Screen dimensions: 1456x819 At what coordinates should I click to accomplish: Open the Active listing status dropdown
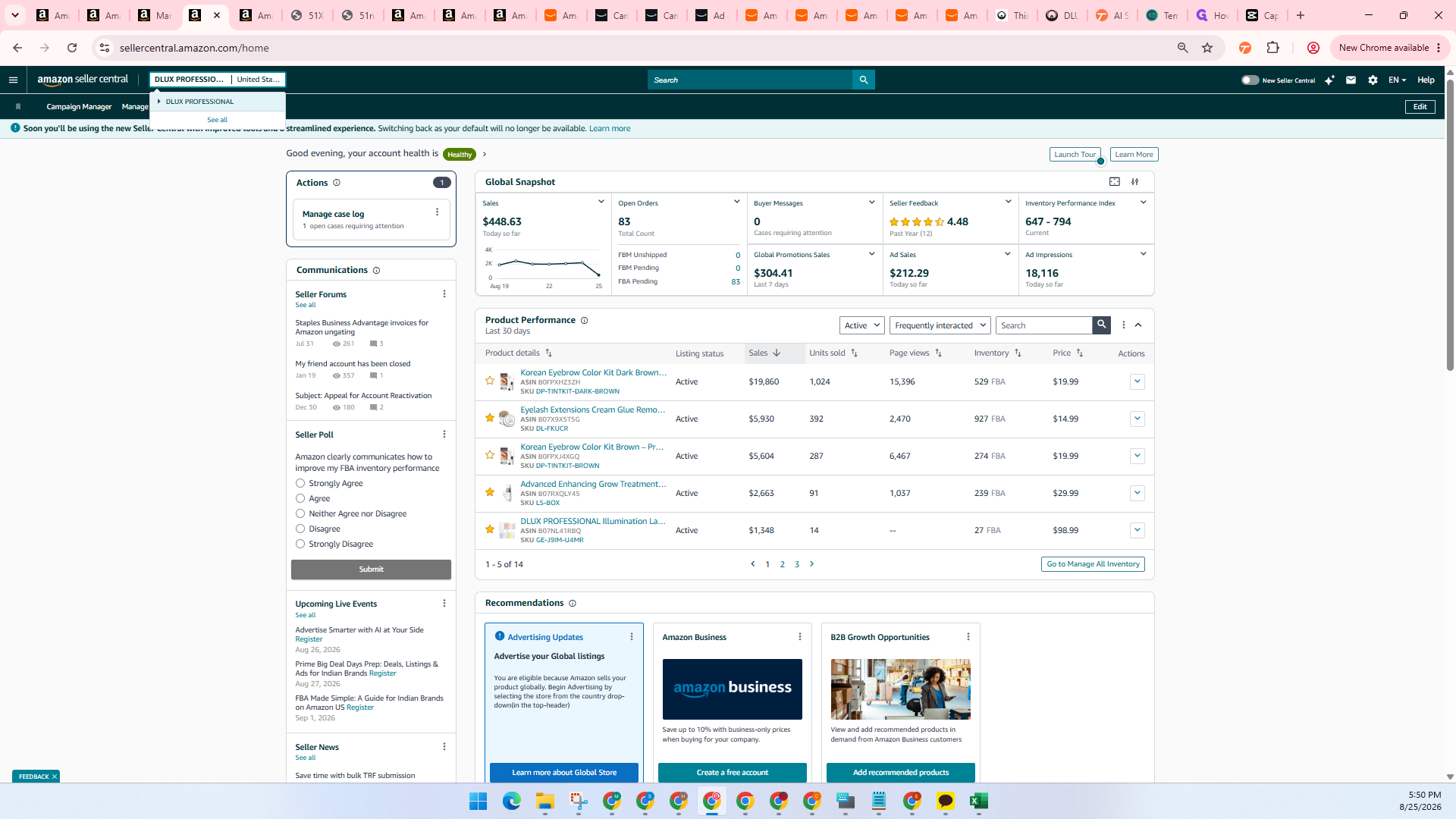point(862,325)
